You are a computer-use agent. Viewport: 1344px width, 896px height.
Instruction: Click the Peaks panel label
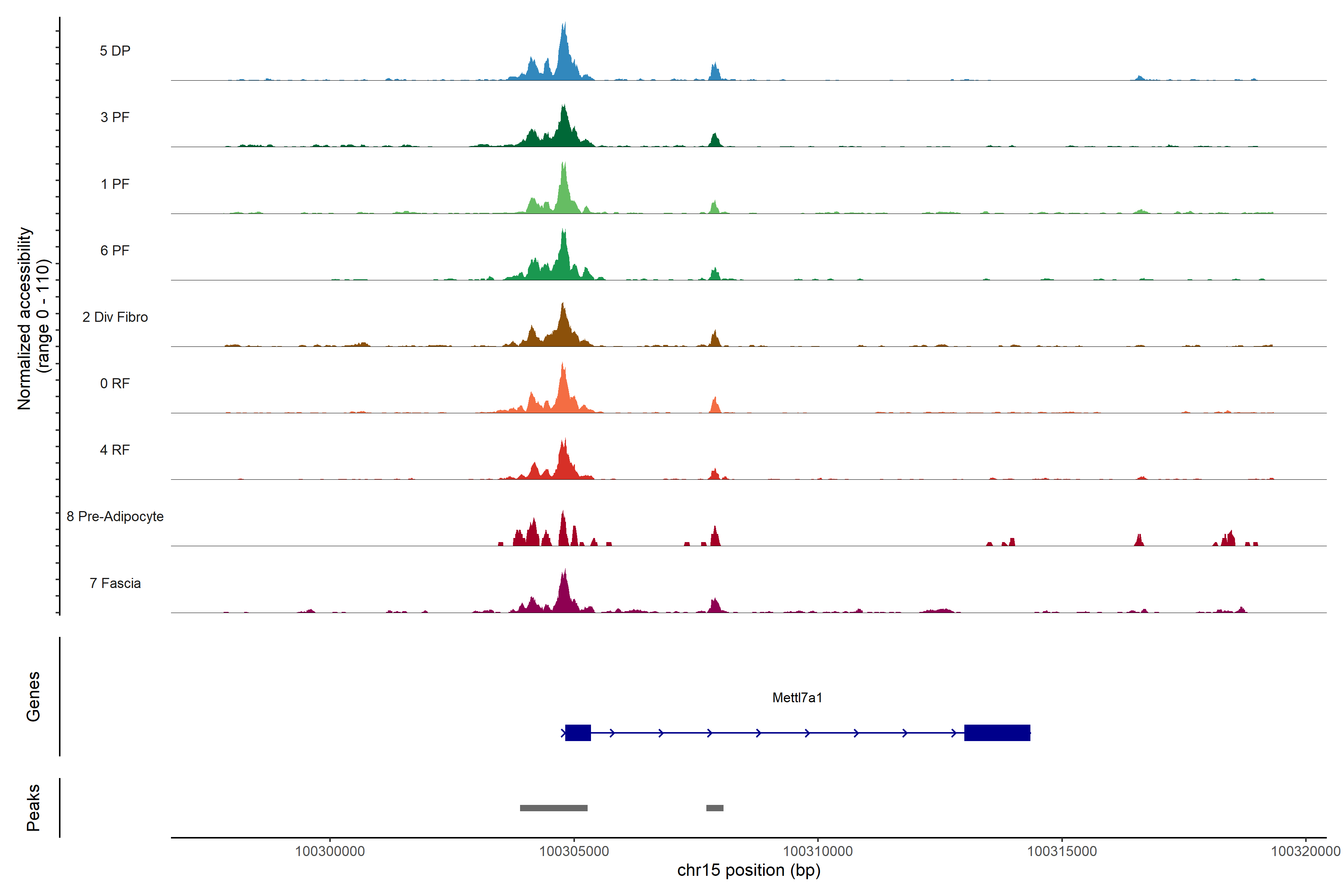point(33,808)
